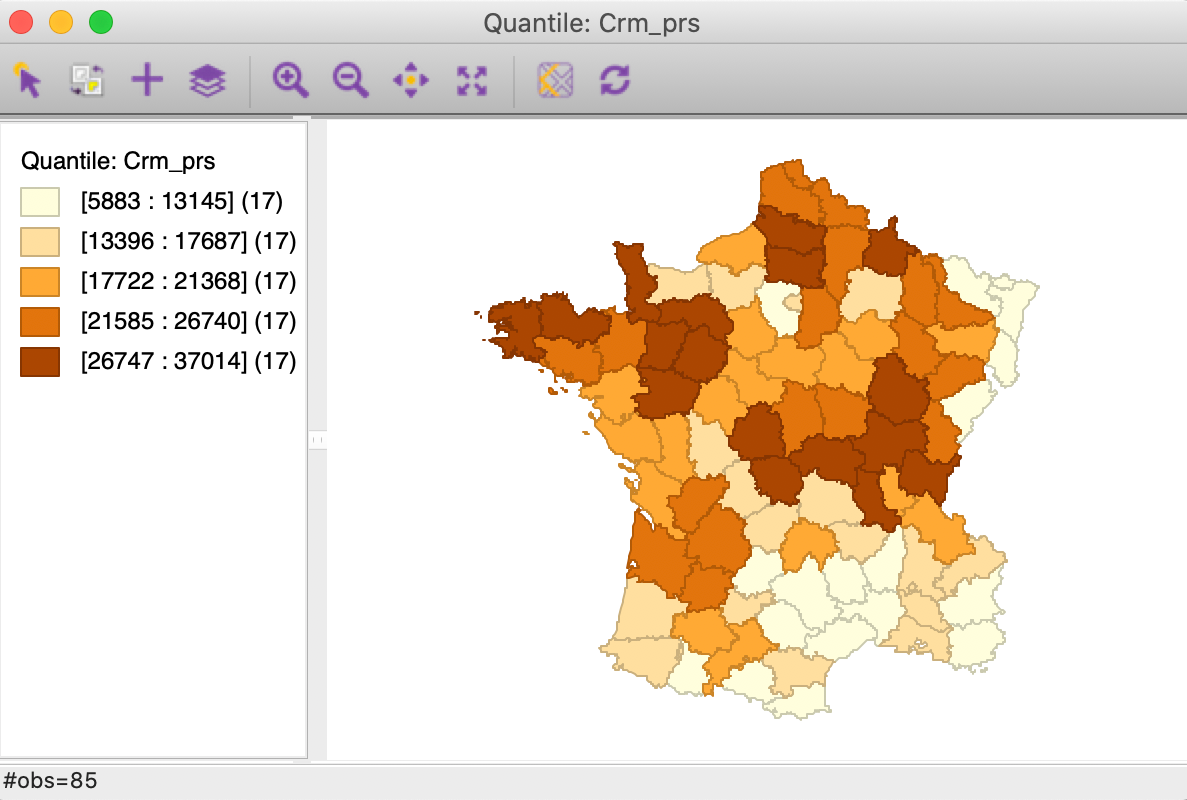Click the full extent fit icon
Viewport: 1187px width, 800px height.
point(472,80)
